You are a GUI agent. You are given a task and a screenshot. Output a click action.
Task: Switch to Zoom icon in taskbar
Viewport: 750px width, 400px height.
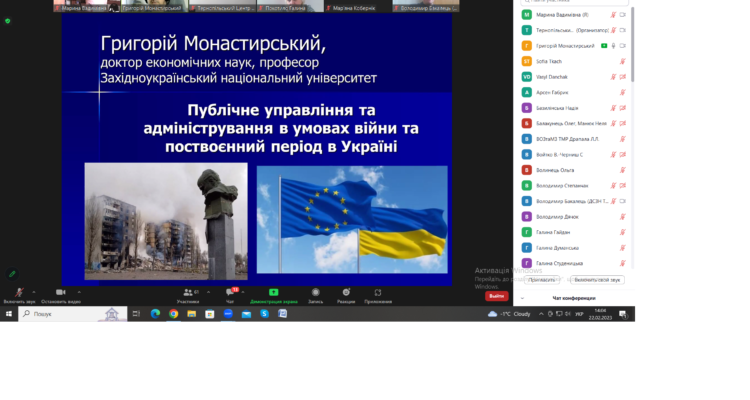pyautogui.click(x=228, y=314)
